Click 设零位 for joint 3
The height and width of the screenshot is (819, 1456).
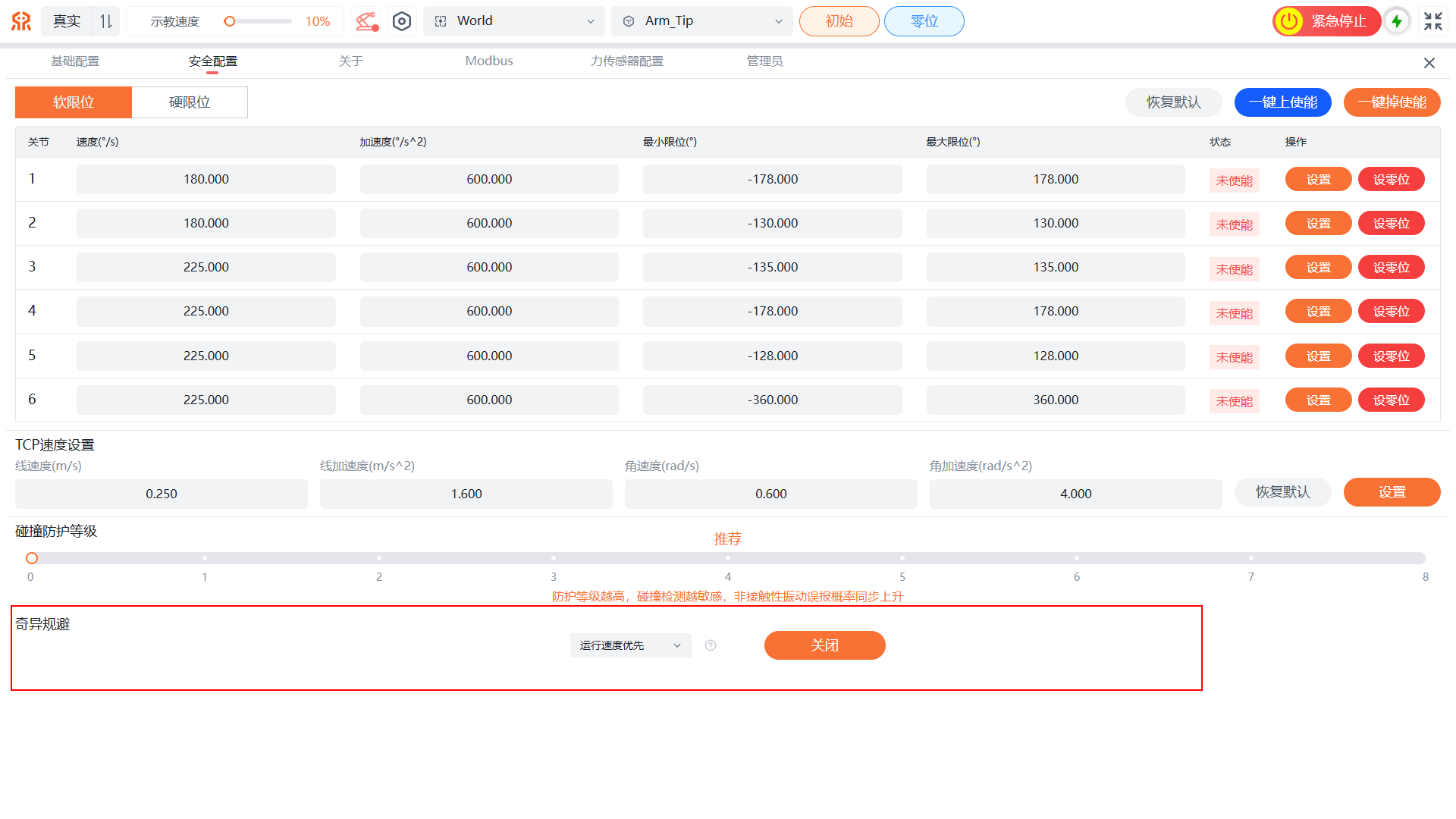1391,268
